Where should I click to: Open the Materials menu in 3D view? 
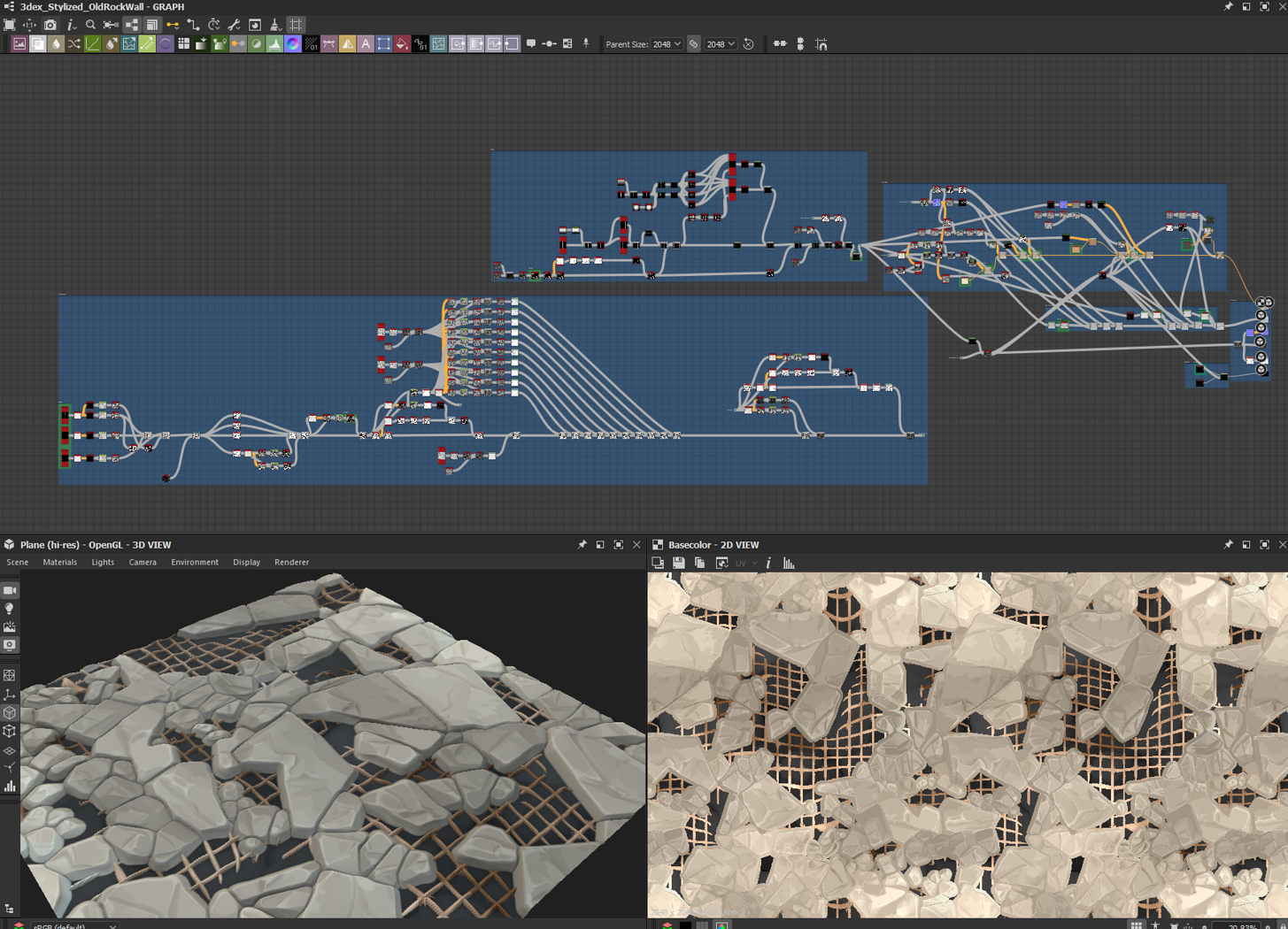(x=59, y=562)
